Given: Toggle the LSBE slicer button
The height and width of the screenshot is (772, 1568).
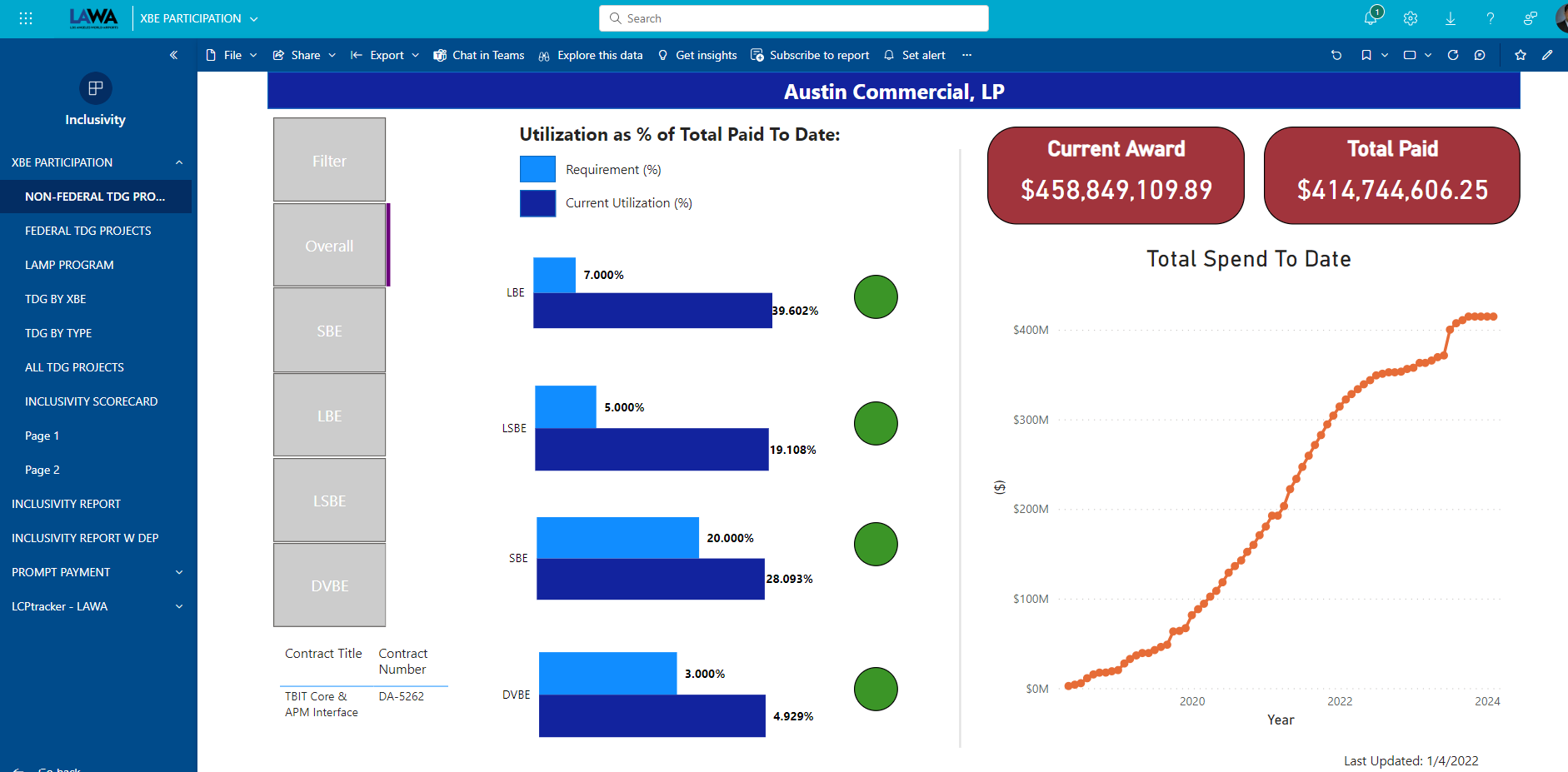Looking at the screenshot, I should click(329, 500).
